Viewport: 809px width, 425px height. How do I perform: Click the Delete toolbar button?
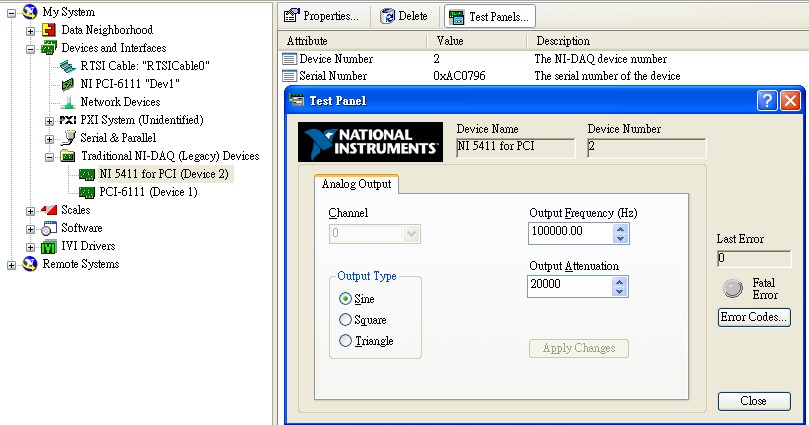pos(403,16)
